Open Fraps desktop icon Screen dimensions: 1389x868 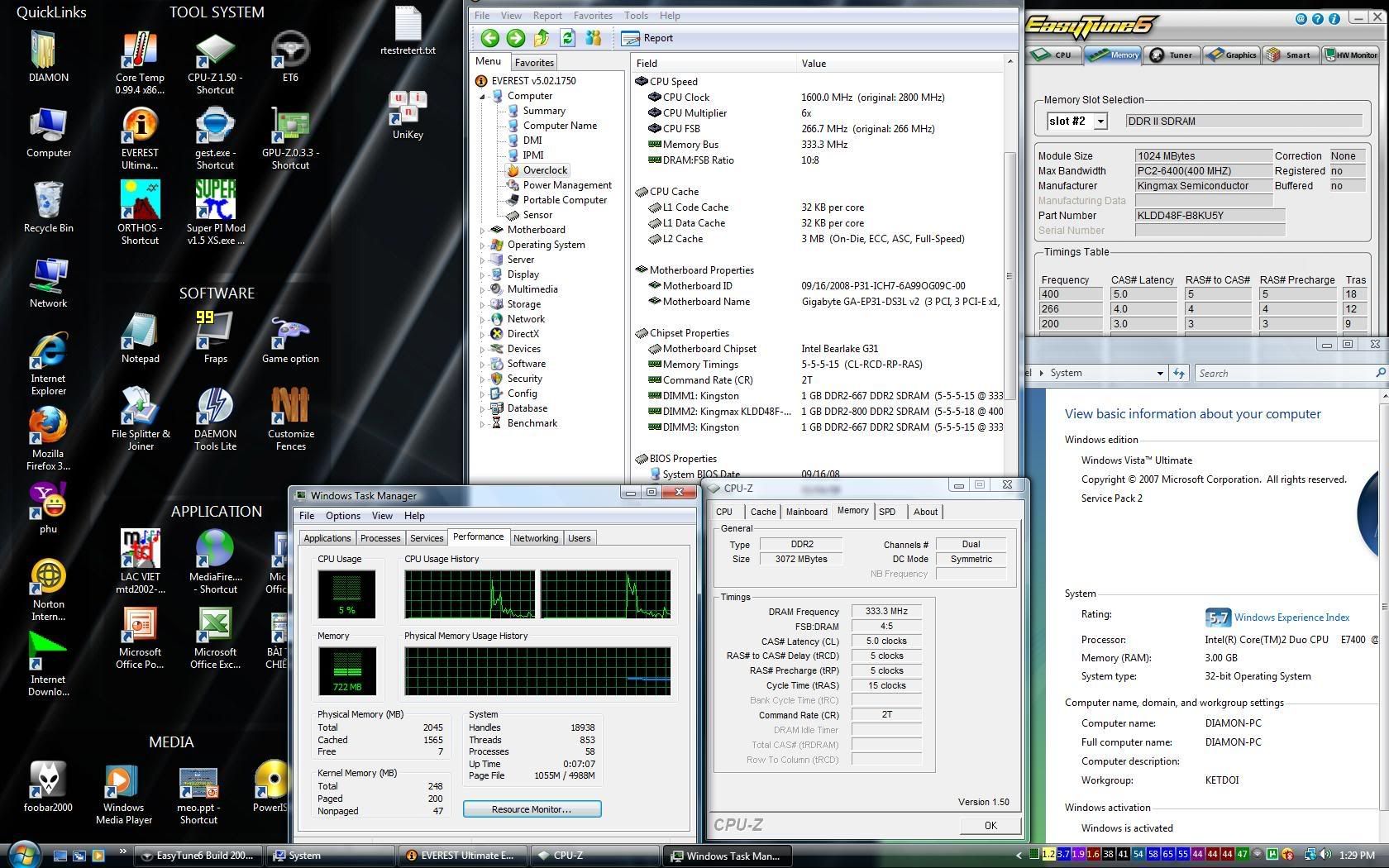click(x=215, y=338)
